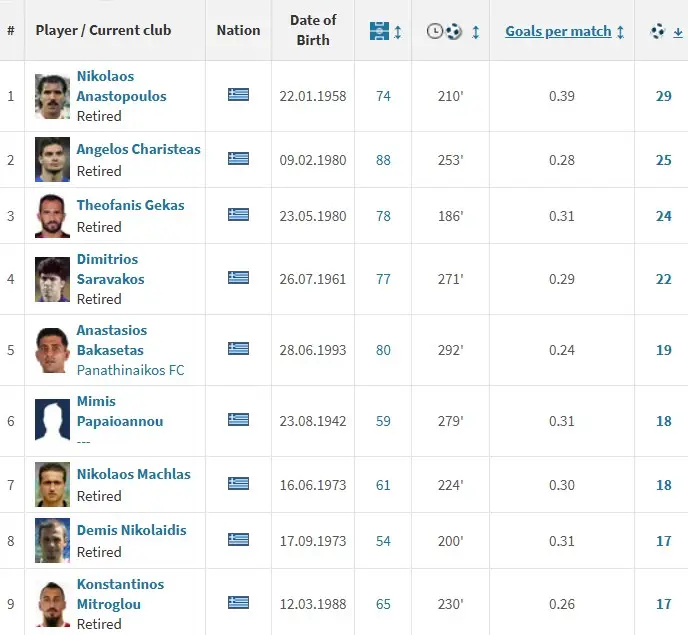Click Greece flag next to Angelos Charisteas
Viewport: 688px width, 635px height.
pos(238,158)
